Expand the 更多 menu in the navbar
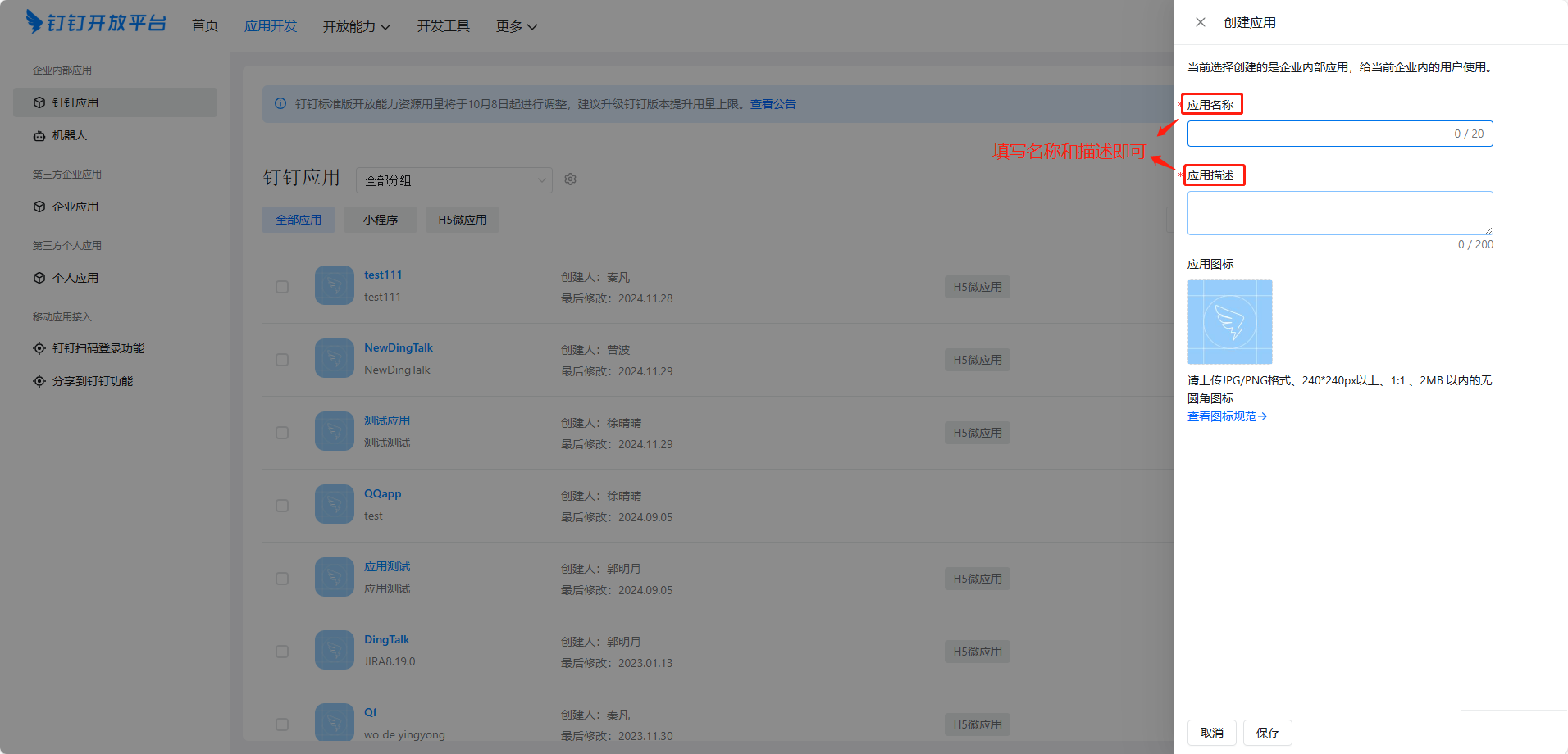This screenshot has height=754, width=1568. (516, 26)
